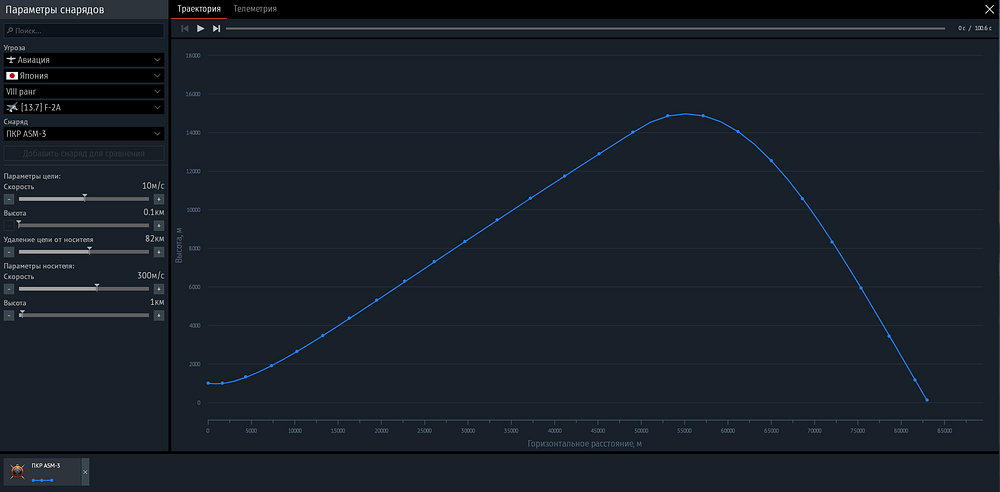Select the Траектория tab

point(199,9)
